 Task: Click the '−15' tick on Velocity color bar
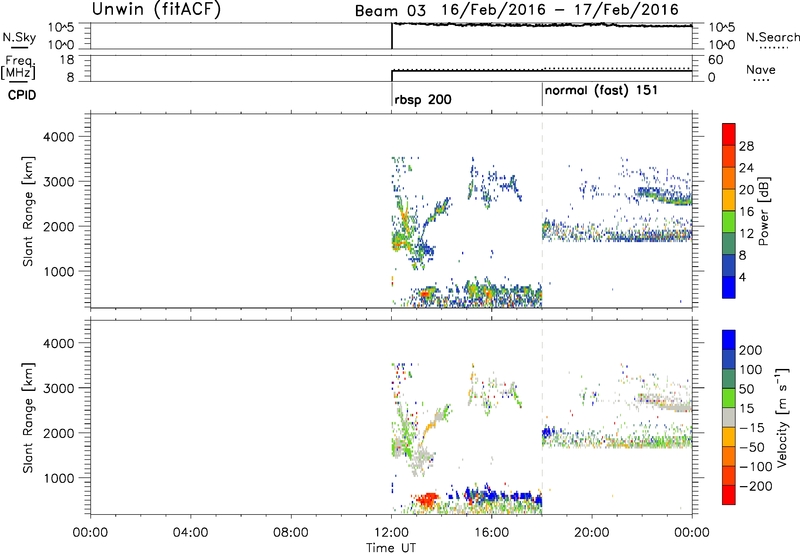752,427
